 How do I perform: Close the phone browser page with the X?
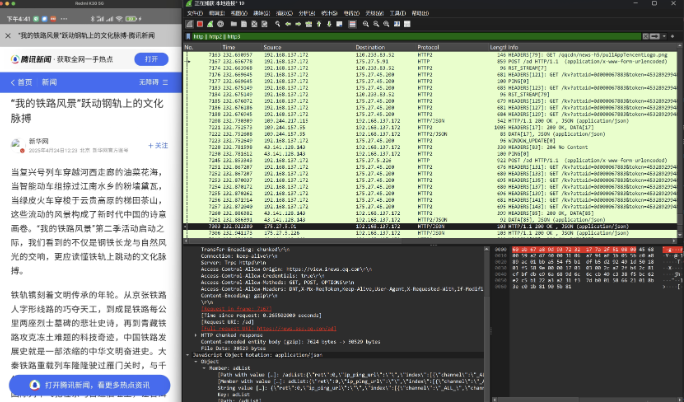click(x=8, y=36)
